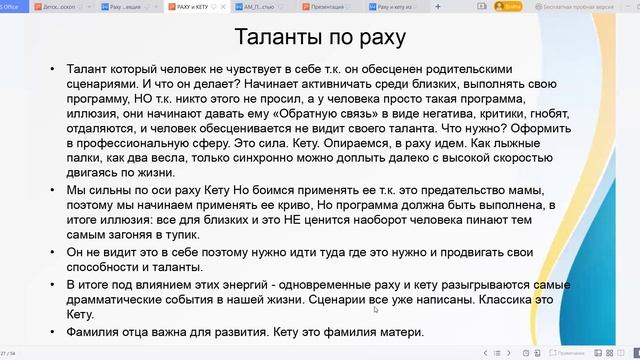Switch to the 'Презентация' tab

tap(331, 7)
